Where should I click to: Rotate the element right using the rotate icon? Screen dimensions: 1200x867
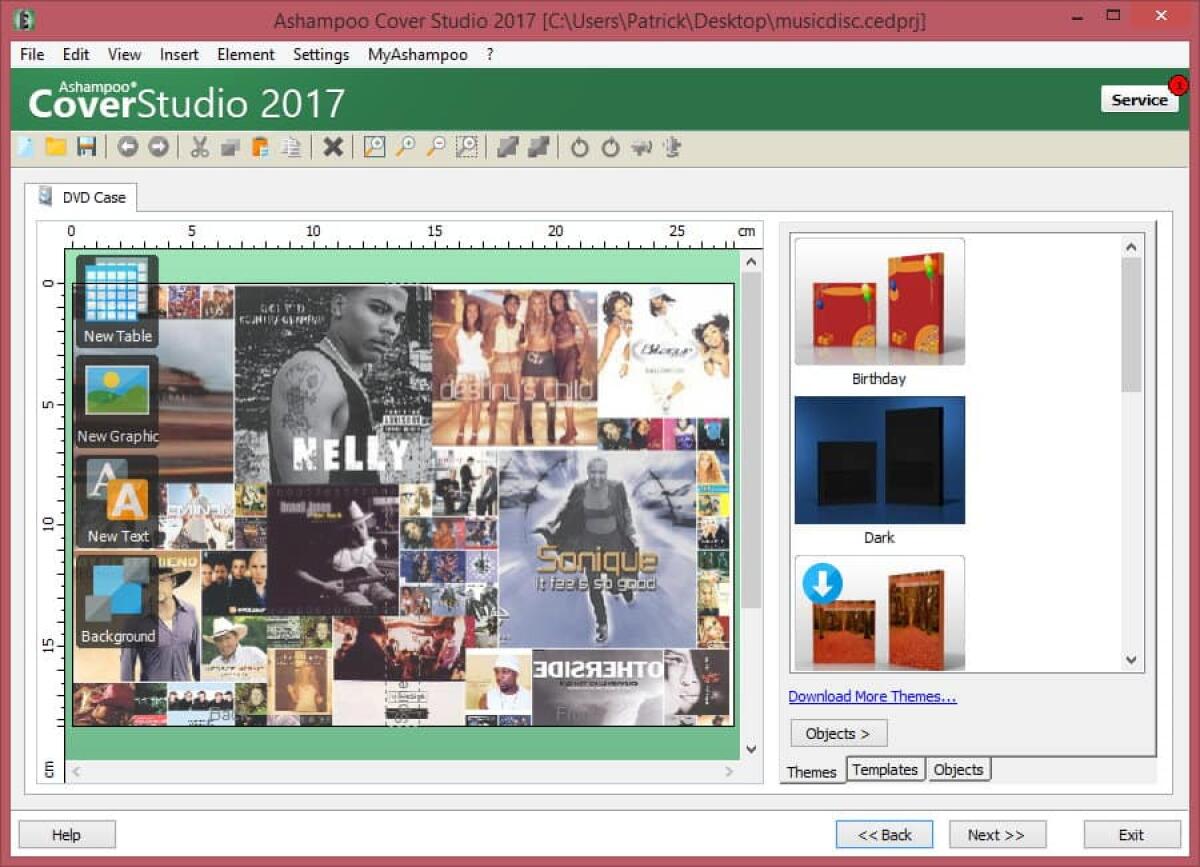click(x=608, y=147)
